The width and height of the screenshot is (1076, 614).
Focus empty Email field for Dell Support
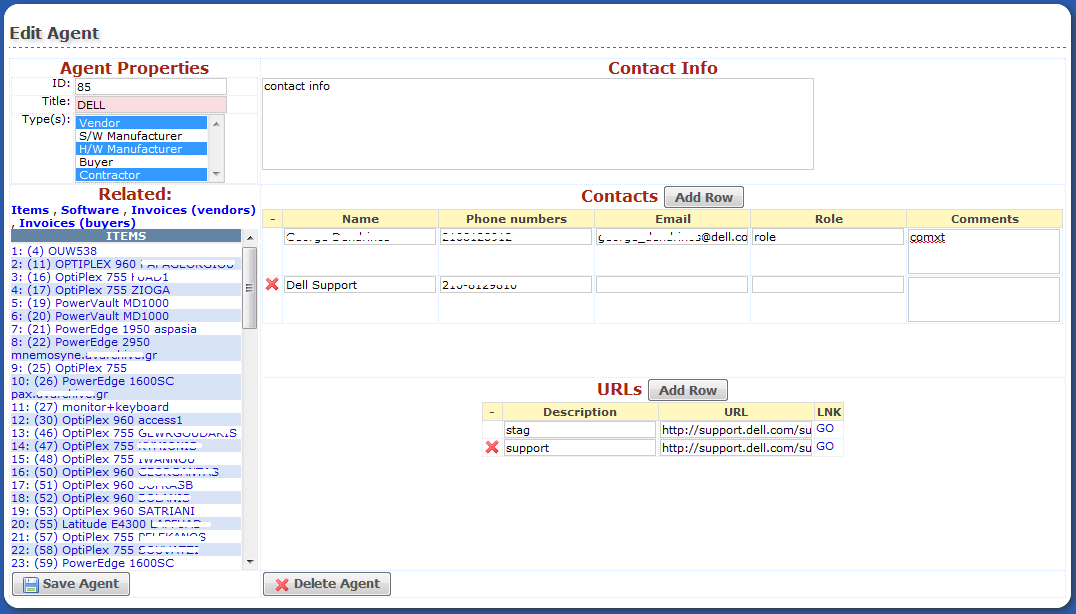tap(672, 285)
